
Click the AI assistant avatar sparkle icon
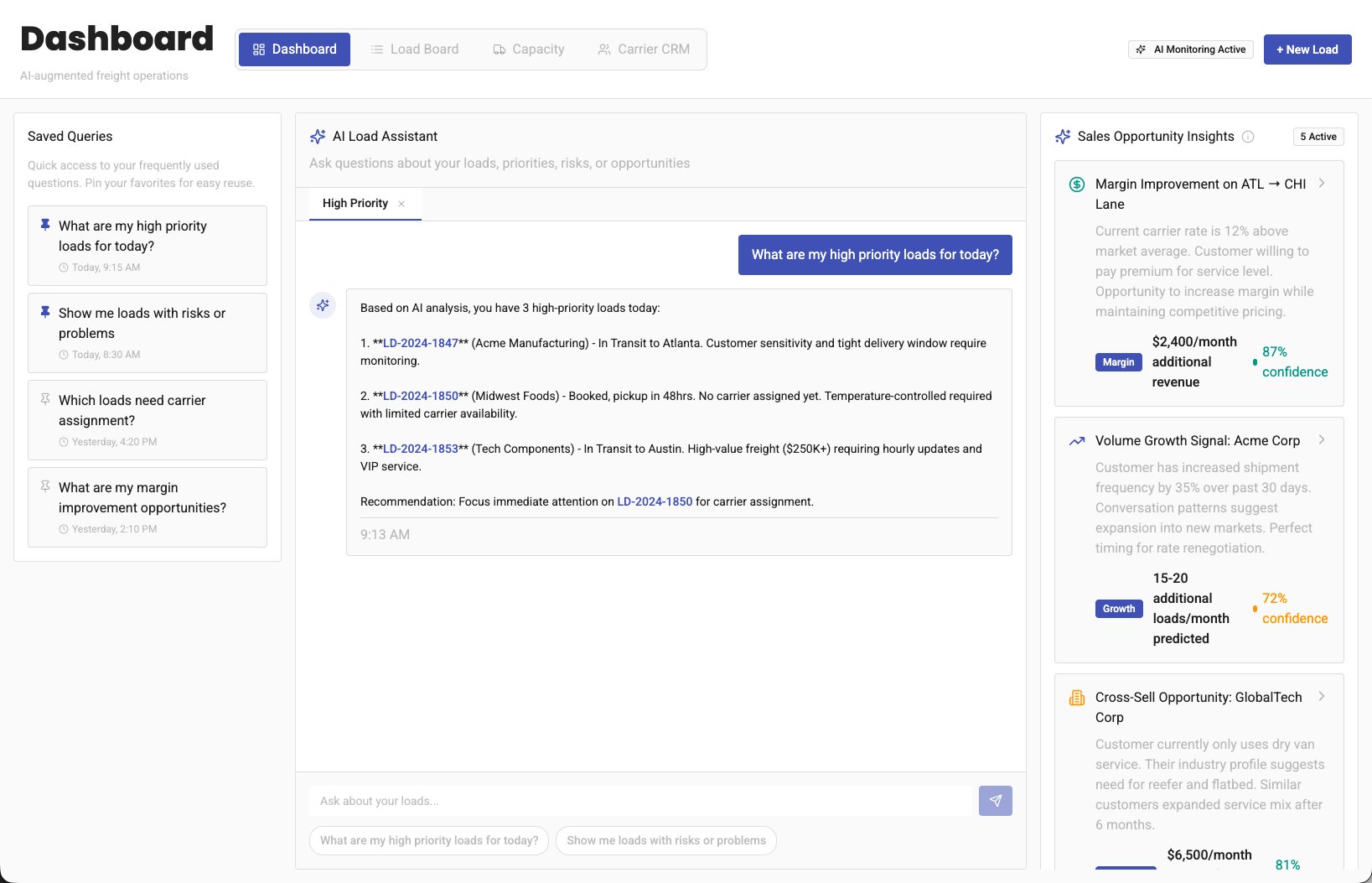(323, 305)
